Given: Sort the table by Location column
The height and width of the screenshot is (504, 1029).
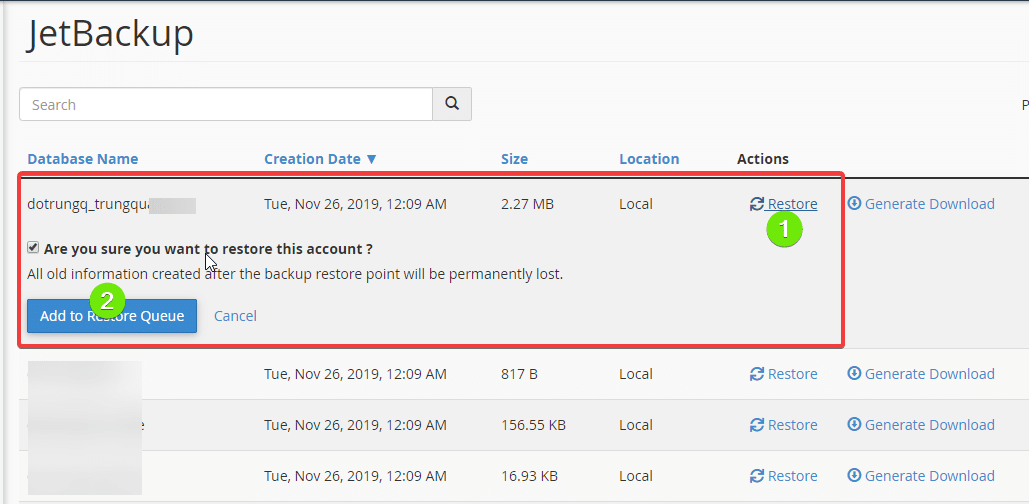Looking at the screenshot, I should coord(649,159).
